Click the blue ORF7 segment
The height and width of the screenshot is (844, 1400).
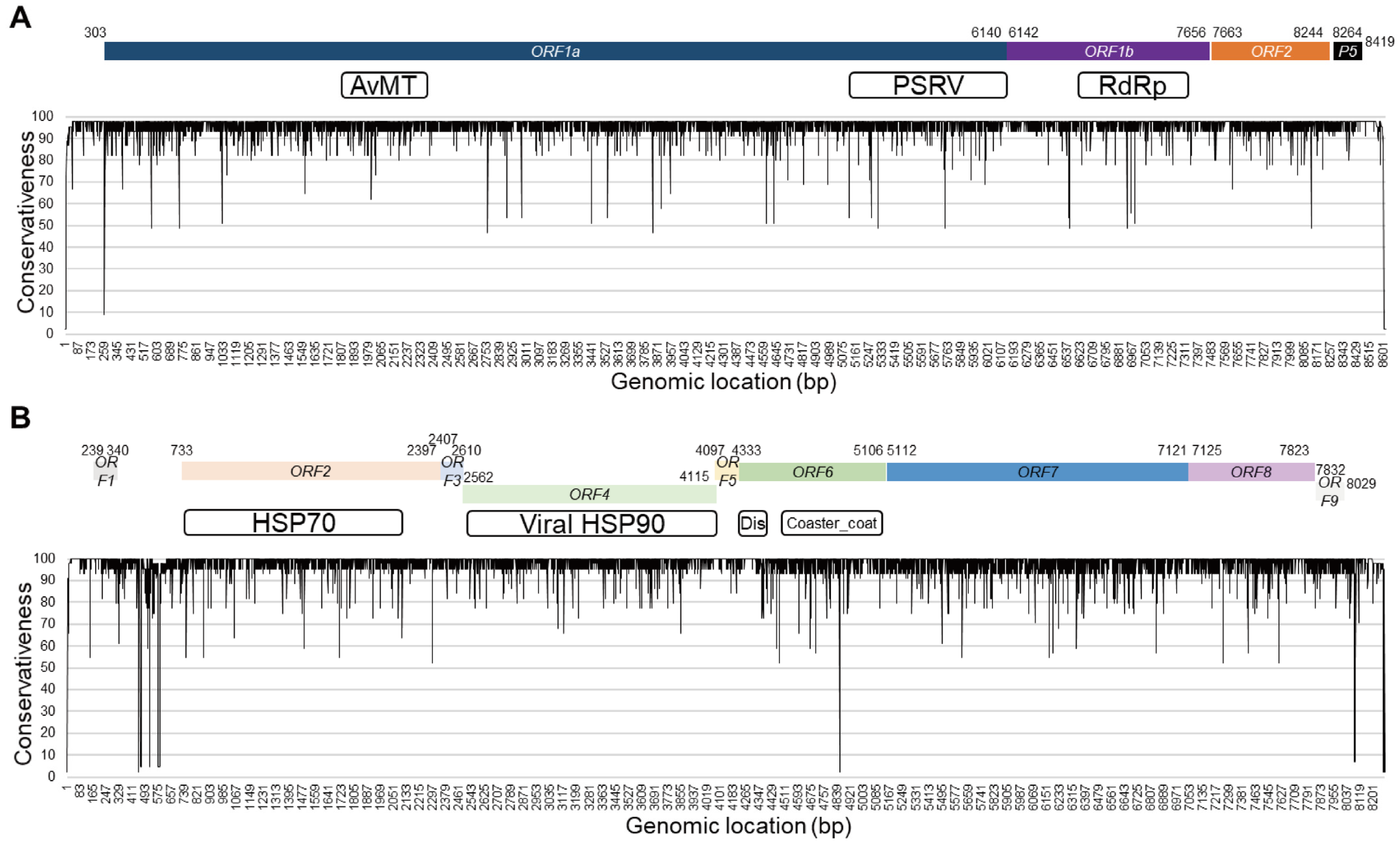click(1037, 472)
